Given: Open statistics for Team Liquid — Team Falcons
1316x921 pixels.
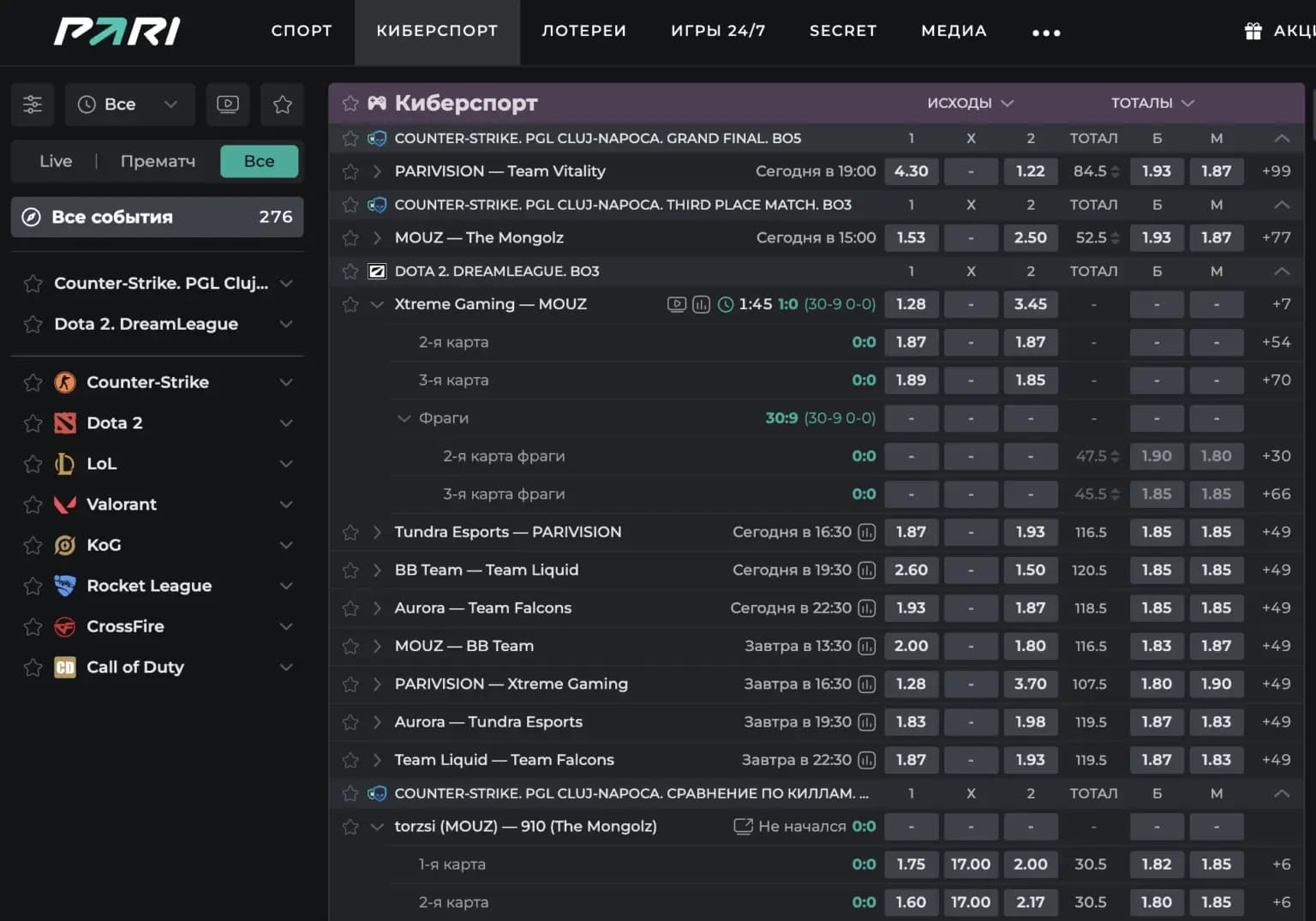Looking at the screenshot, I should pos(867,760).
